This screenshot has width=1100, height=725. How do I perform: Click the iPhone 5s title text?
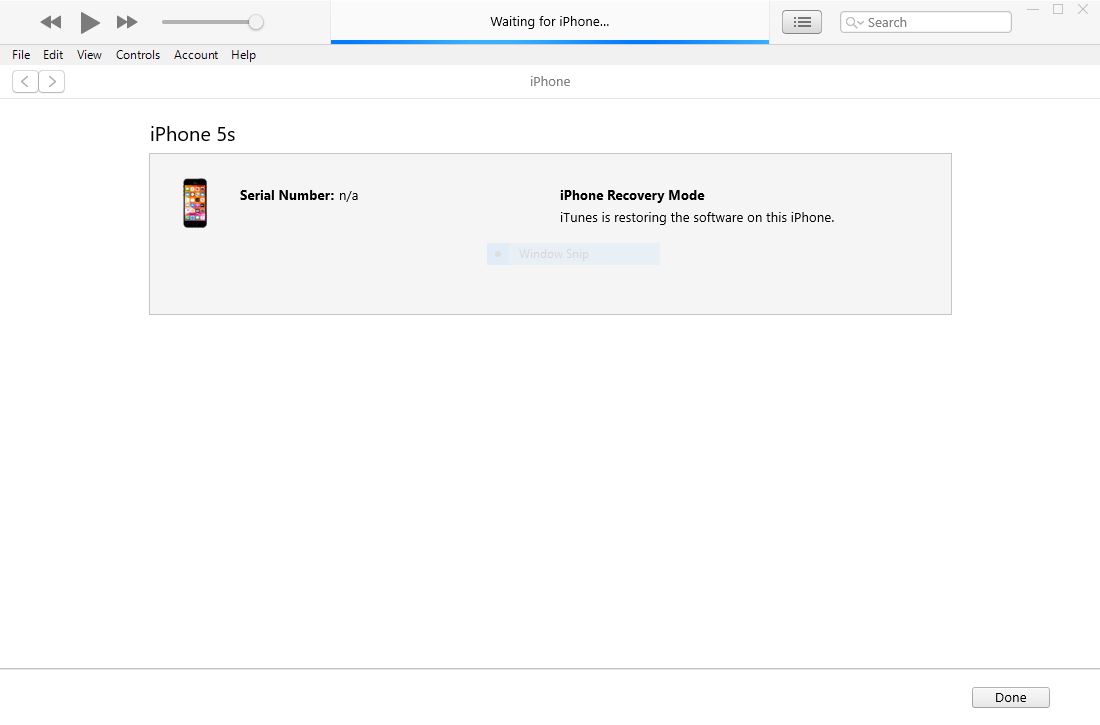[x=192, y=134]
